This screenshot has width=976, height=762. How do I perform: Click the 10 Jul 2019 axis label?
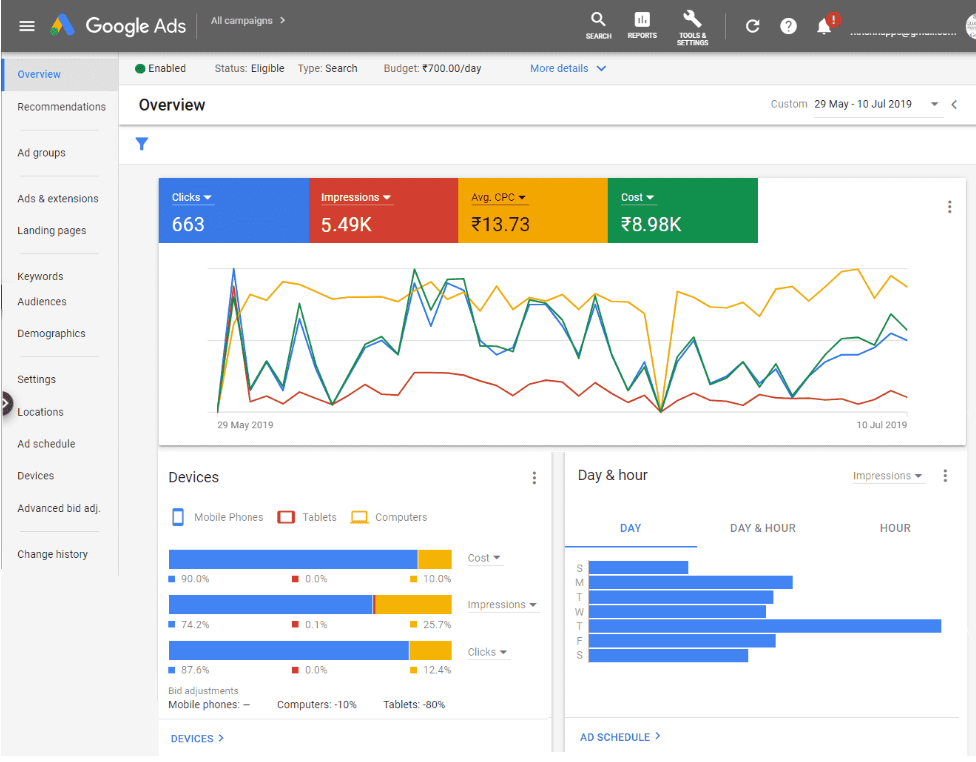point(881,425)
